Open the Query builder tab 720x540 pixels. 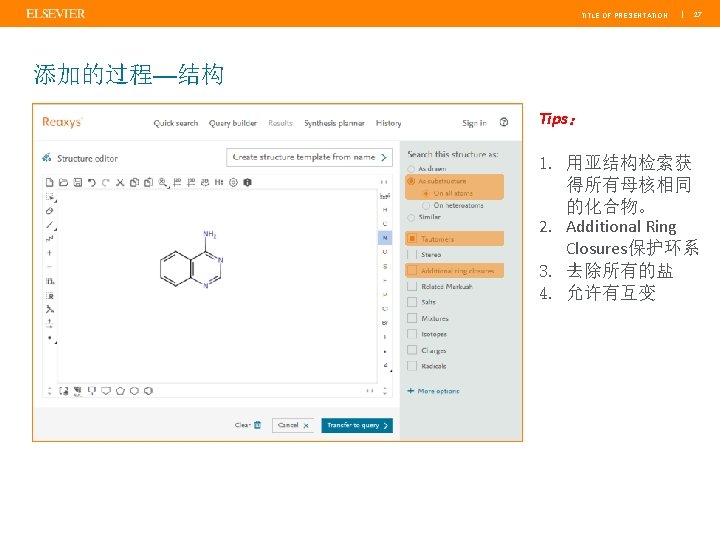(233, 123)
